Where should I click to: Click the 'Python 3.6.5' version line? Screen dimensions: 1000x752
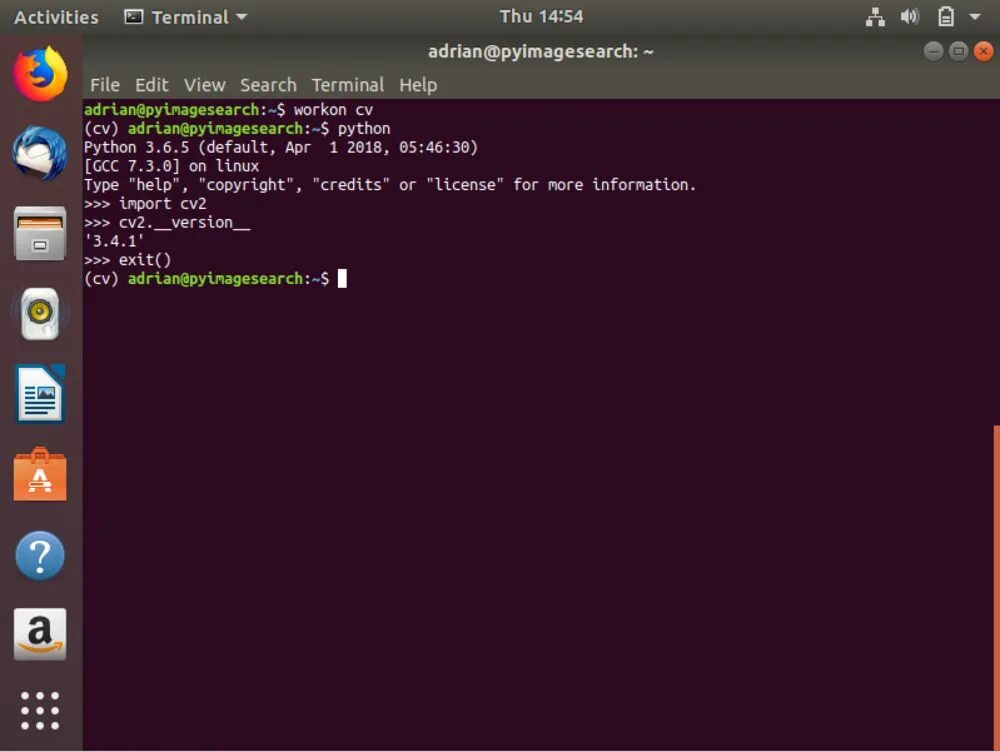coord(281,147)
